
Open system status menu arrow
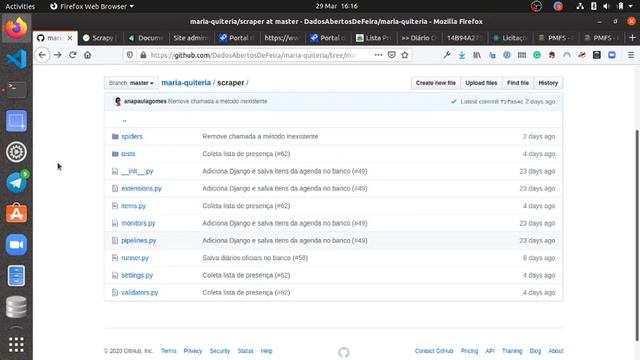(x=631, y=6)
